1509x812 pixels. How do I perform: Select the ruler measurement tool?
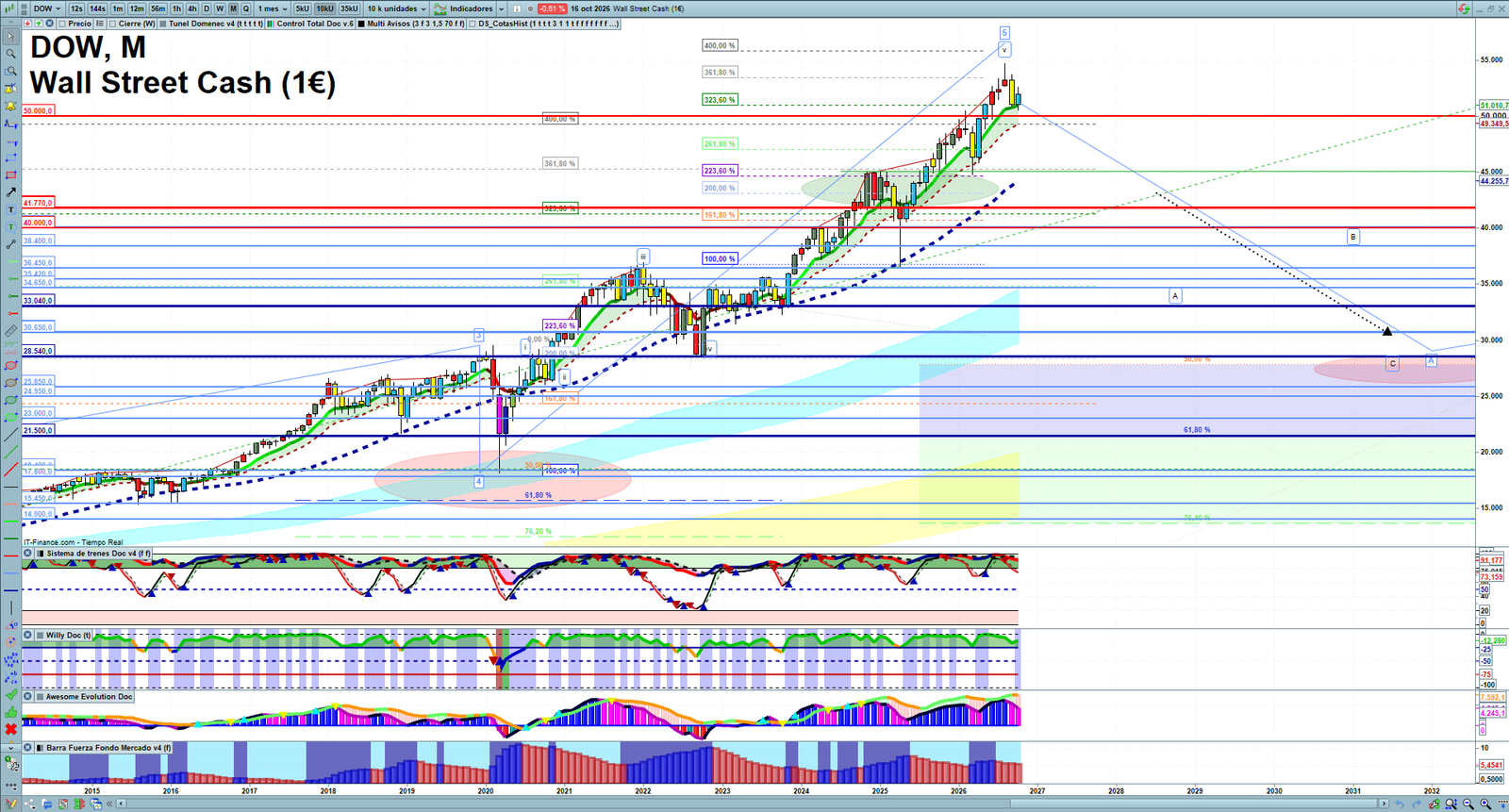pyautogui.click(x=10, y=331)
